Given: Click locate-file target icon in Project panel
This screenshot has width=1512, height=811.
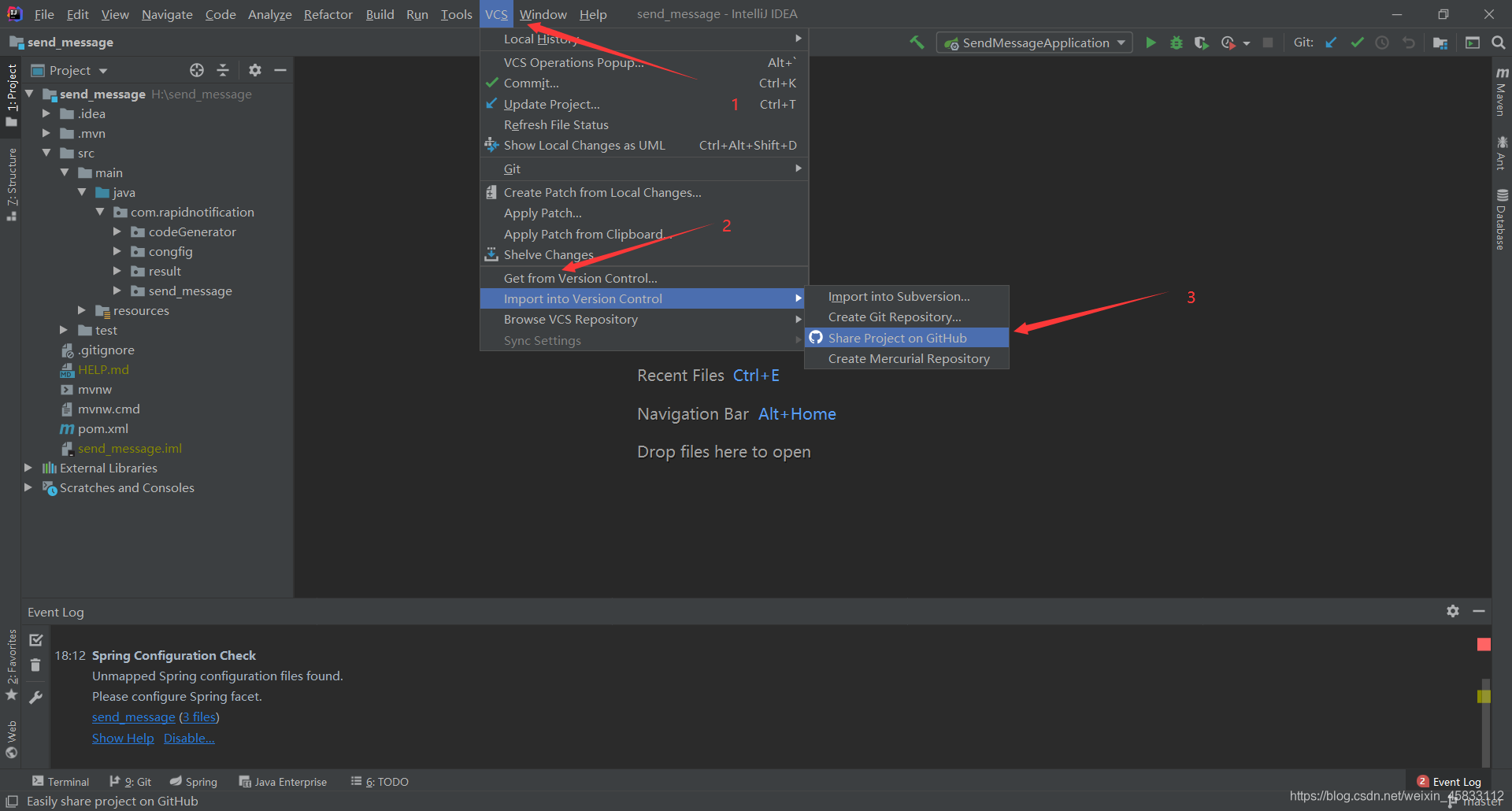Looking at the screenshot, I should (197, 70).
